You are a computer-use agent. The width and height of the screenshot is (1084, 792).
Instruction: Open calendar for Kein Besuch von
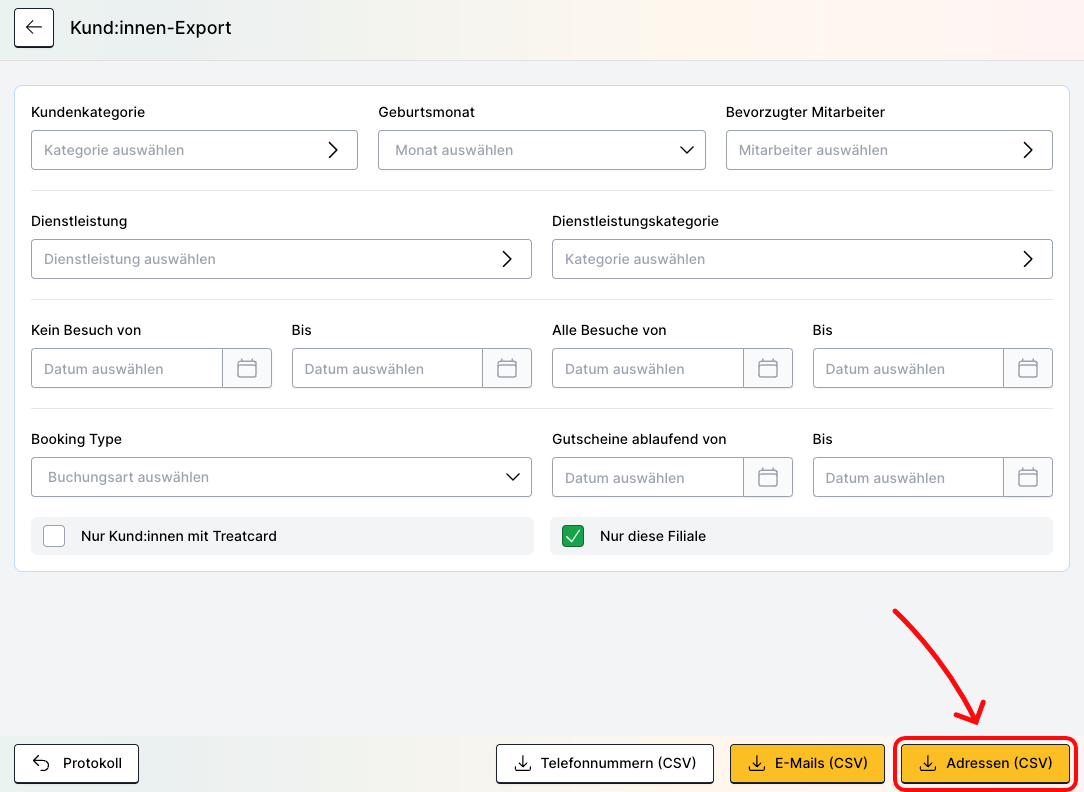point(247,369)
